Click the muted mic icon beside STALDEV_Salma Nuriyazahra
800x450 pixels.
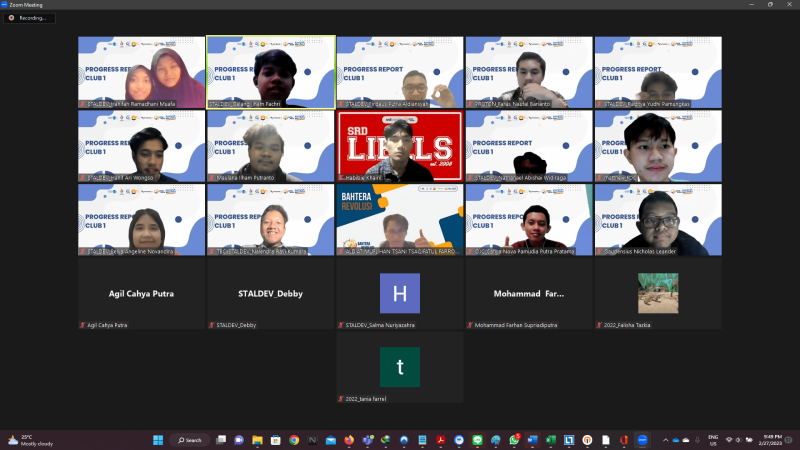tap(340, 325)
